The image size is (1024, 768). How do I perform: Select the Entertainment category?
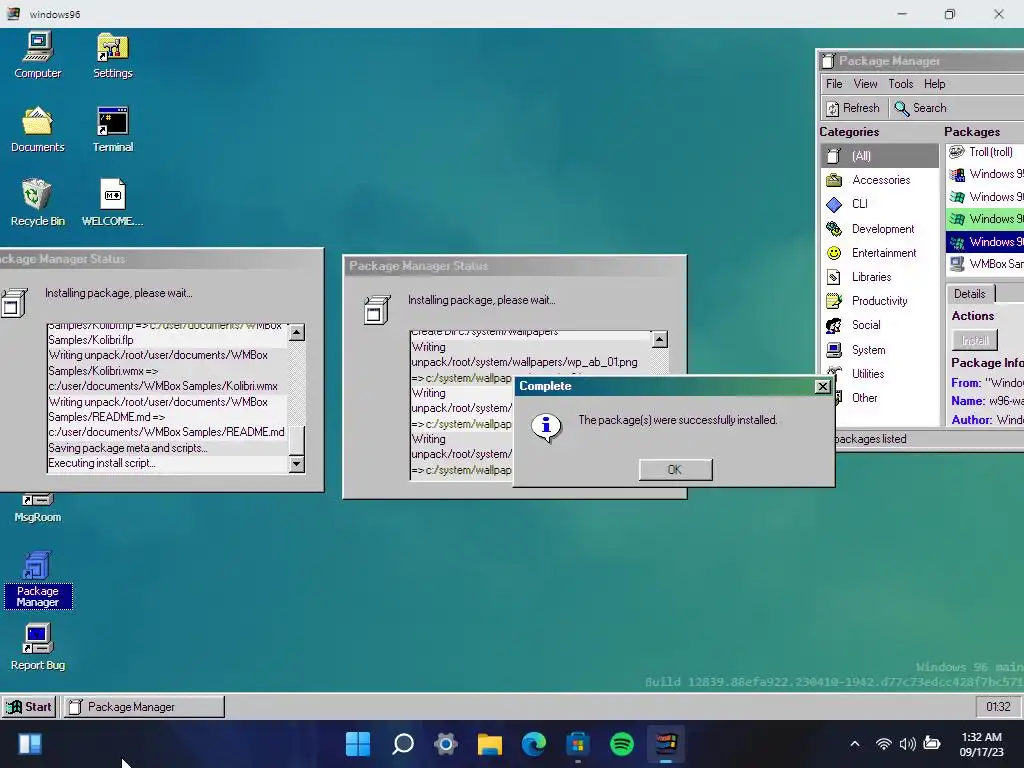[879, 253]
